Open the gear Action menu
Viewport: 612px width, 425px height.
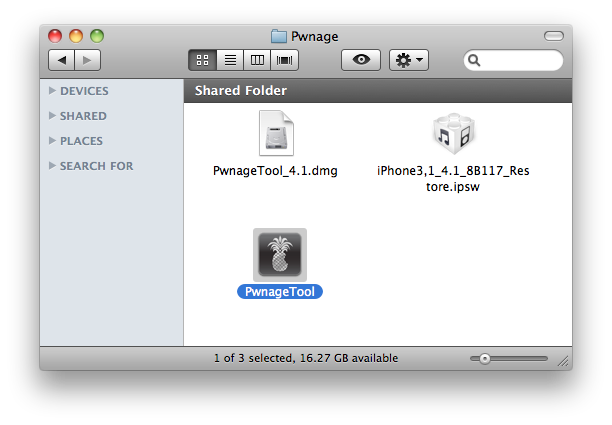coord(409,60)
